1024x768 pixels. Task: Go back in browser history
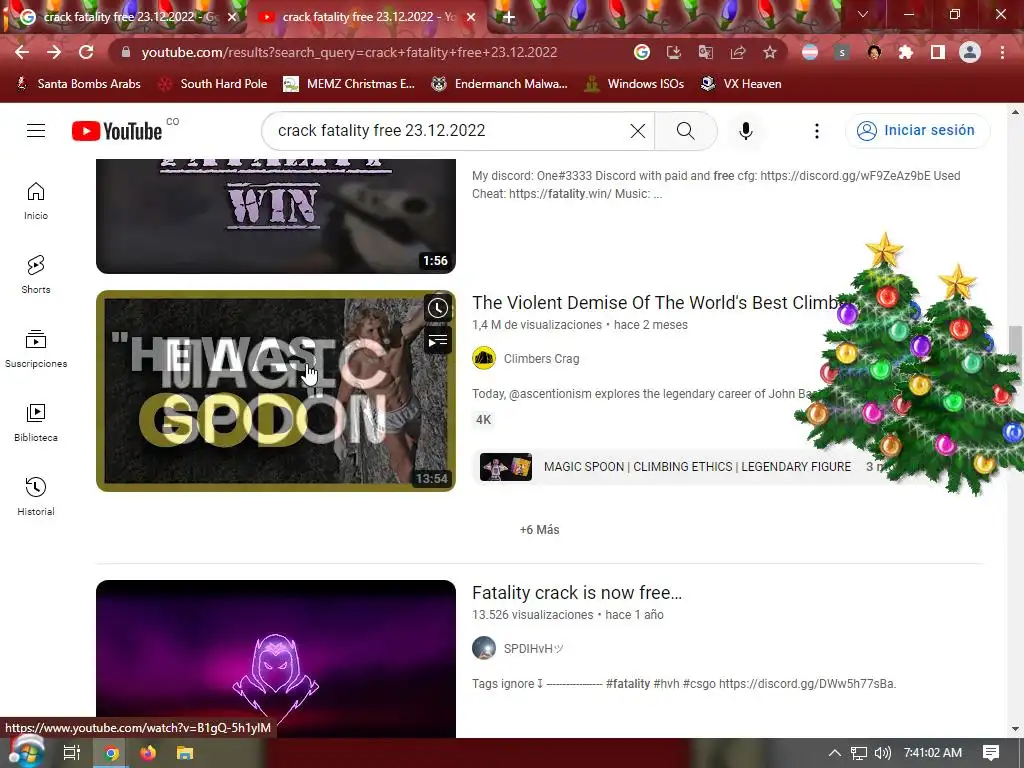tap(22, 52)
